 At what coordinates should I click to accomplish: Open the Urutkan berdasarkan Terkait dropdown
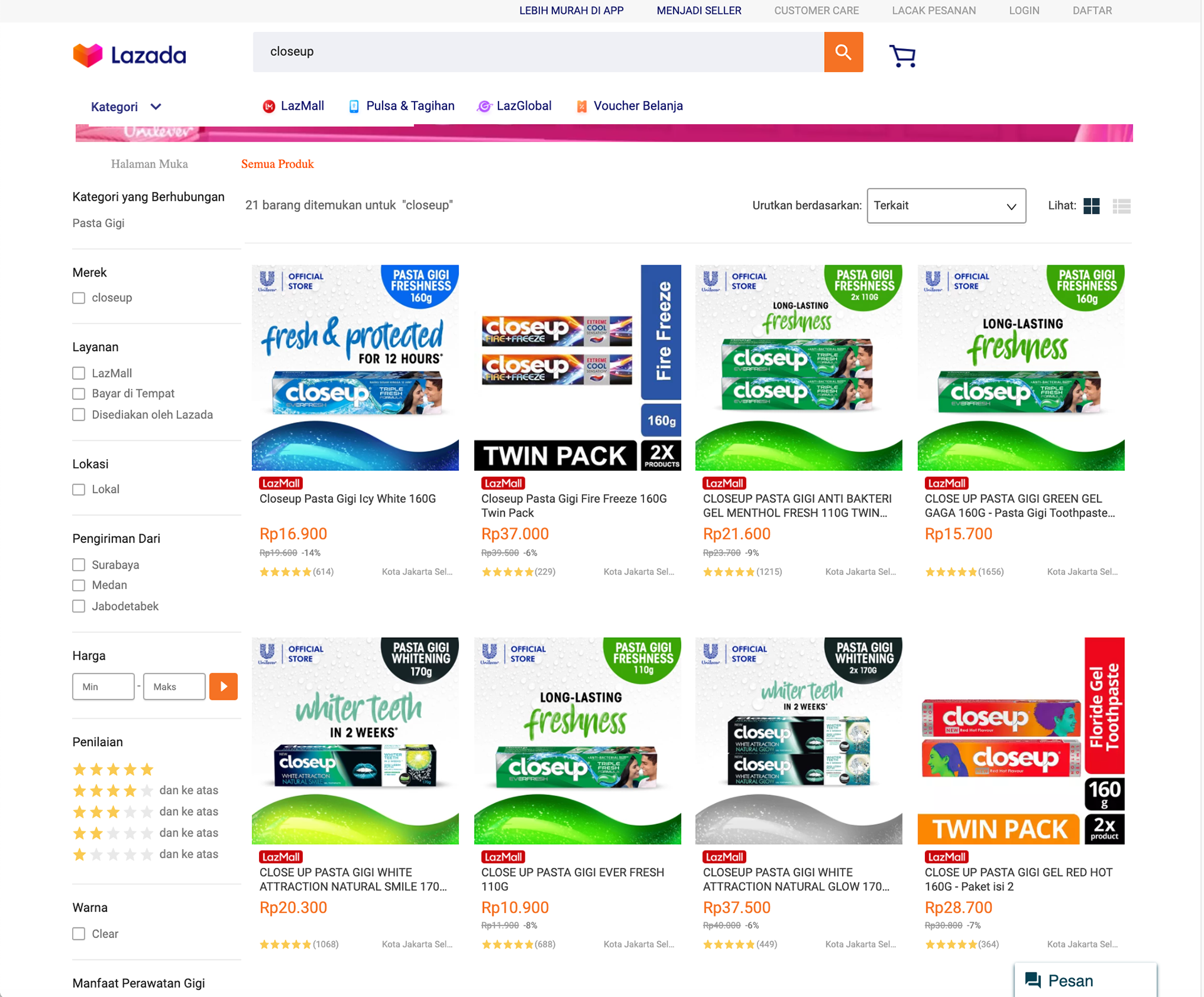pos(946,206)
